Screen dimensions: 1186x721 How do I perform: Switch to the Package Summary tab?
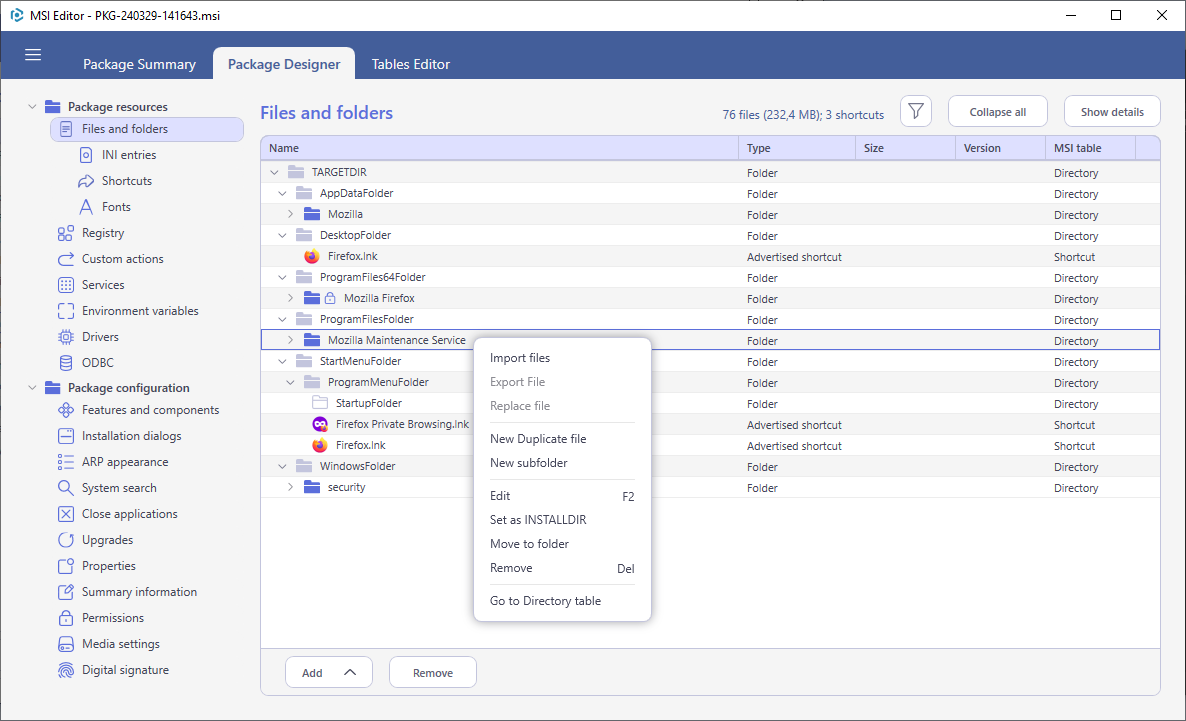(139, 64)
